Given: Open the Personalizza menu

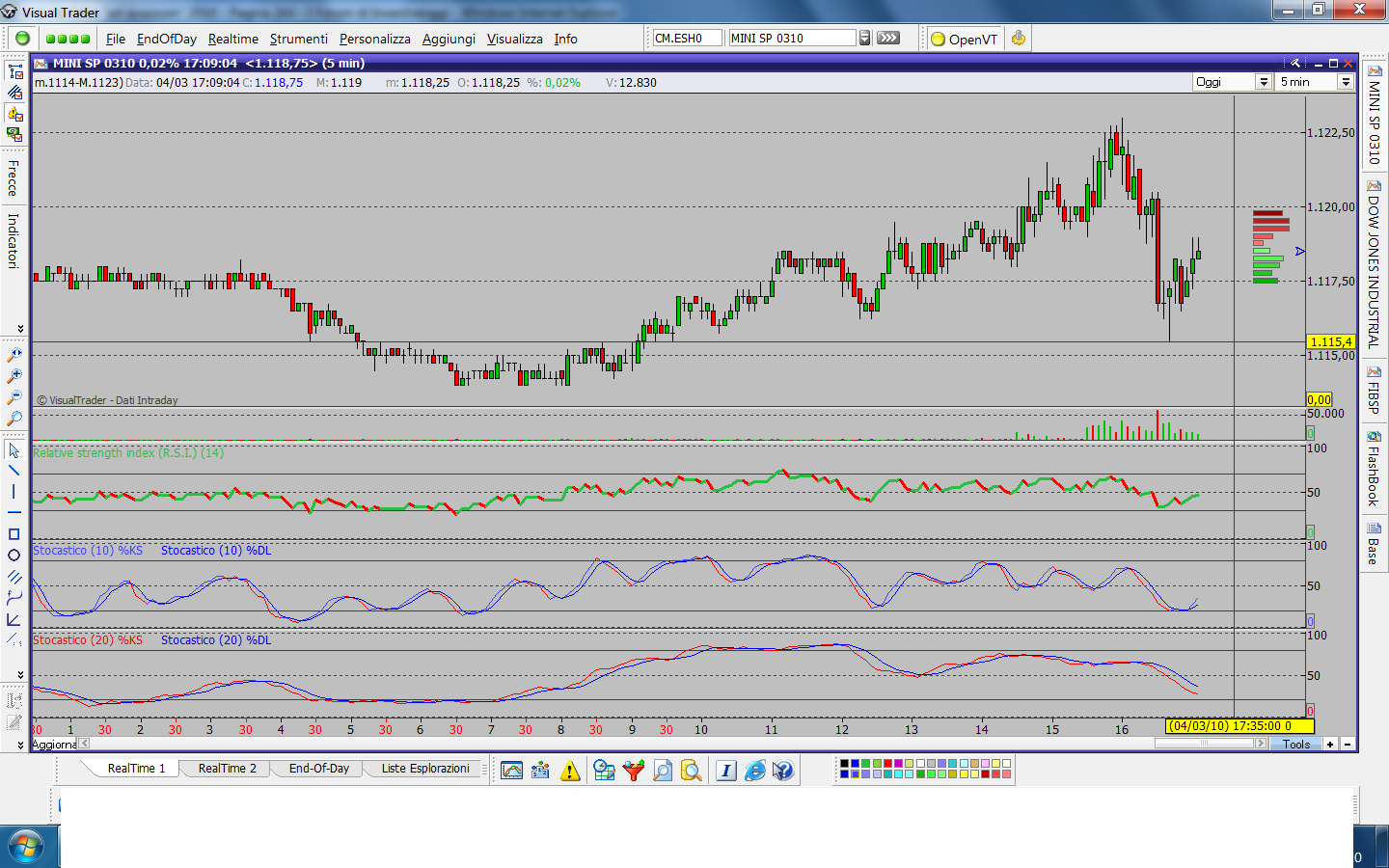Looking at the screenshot, I should click(375, 39).
